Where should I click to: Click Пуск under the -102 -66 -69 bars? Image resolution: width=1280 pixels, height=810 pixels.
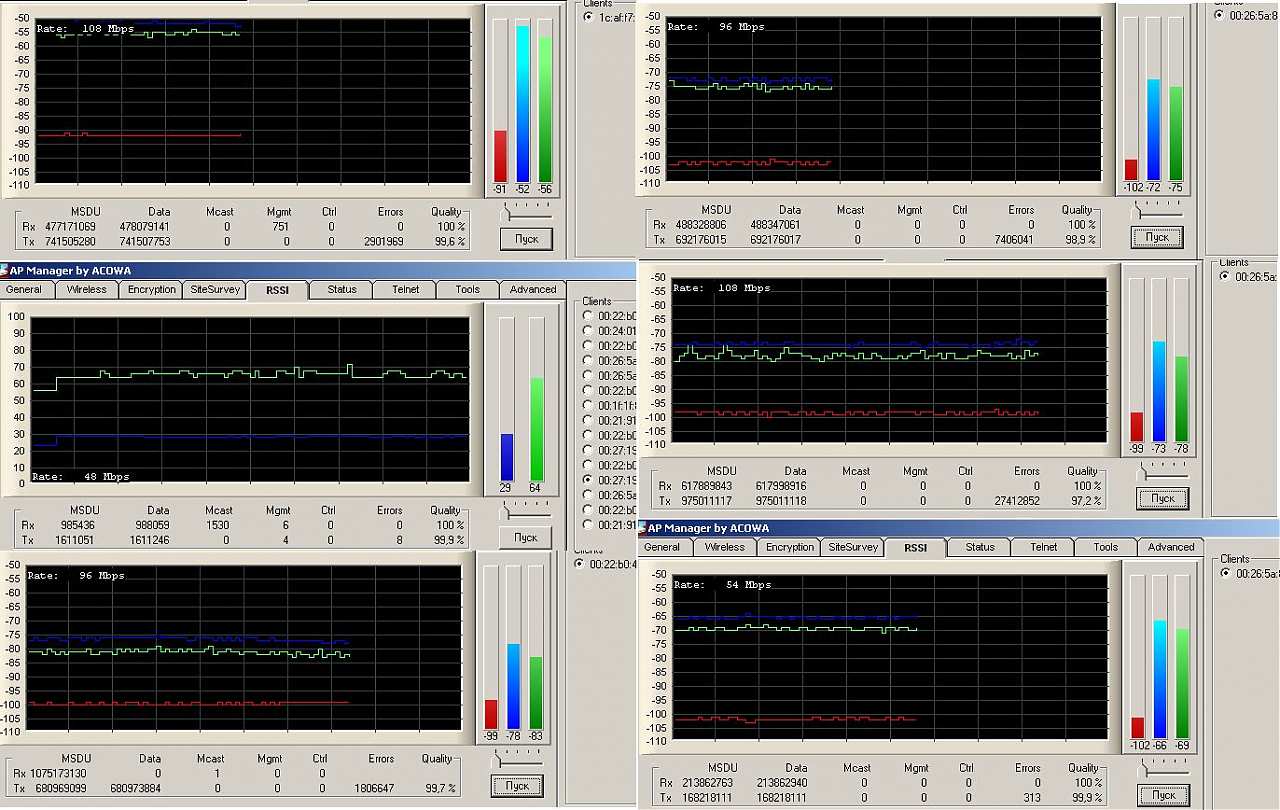[1163, 795]
